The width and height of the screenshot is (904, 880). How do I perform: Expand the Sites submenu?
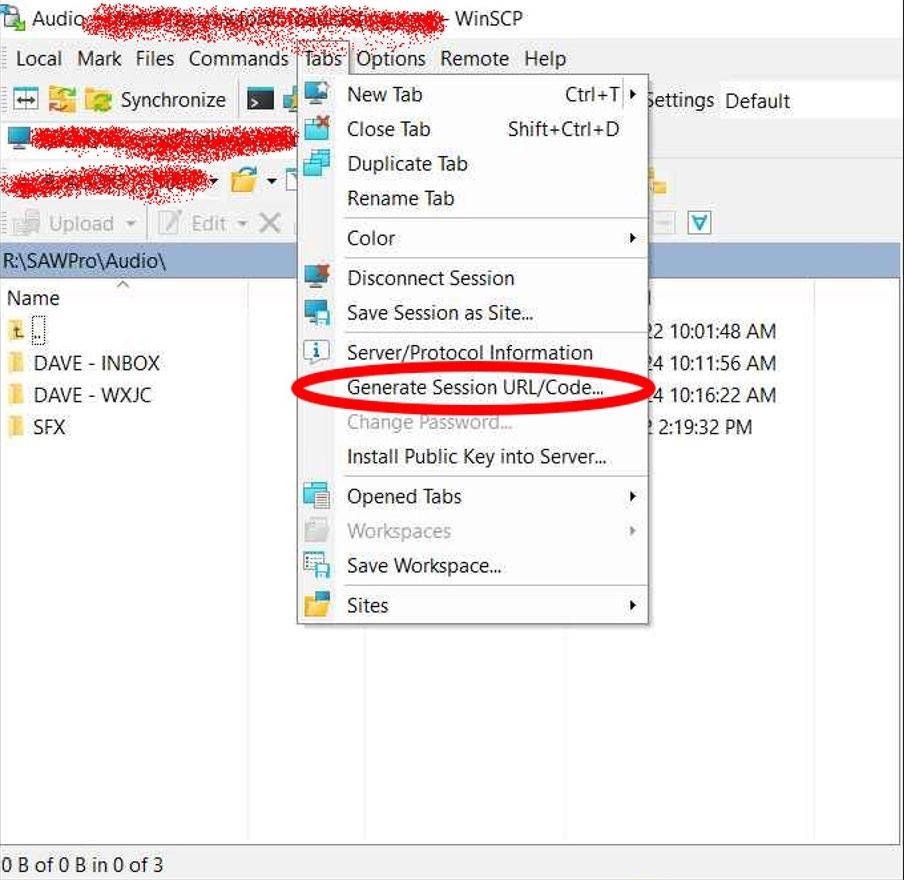click(x=473, y=605)
